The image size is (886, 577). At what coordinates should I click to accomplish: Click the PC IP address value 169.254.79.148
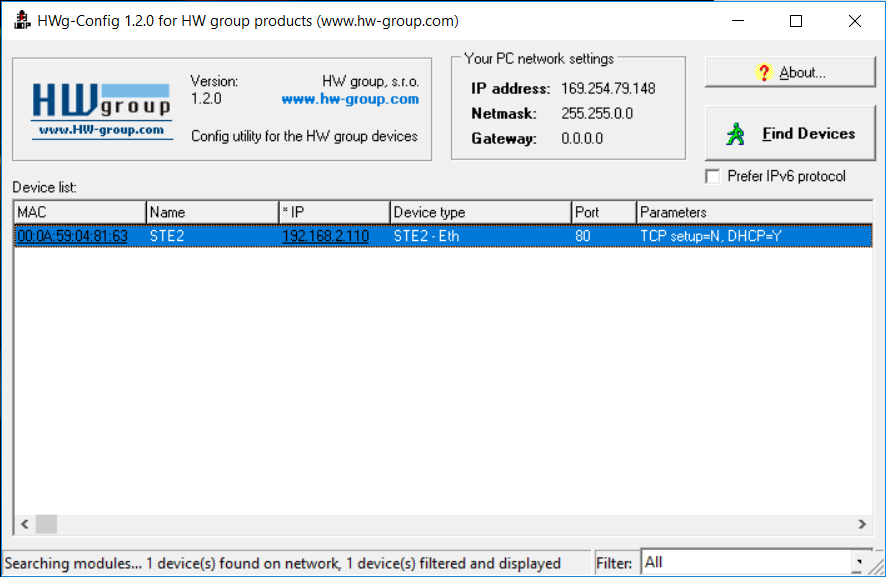(x=608, y=89)
